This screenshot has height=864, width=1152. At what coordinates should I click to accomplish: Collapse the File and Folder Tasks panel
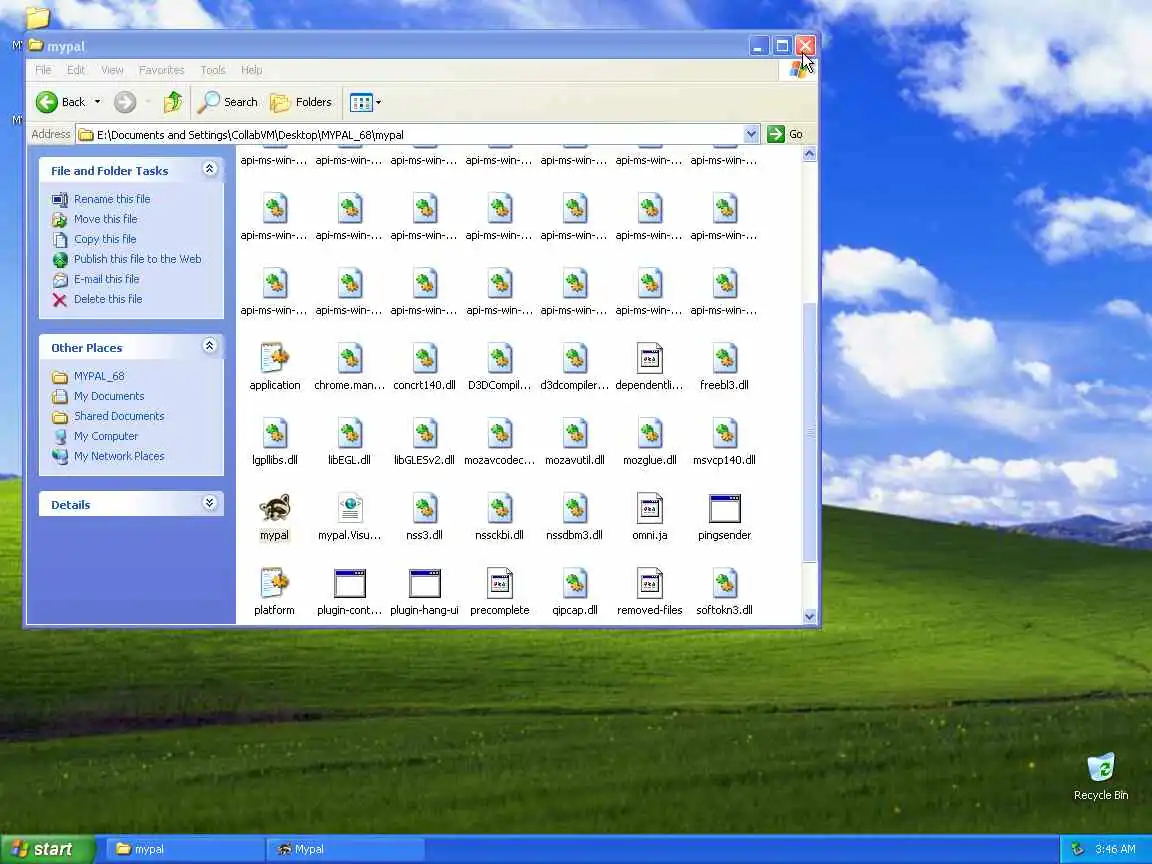tap(209, 170)
